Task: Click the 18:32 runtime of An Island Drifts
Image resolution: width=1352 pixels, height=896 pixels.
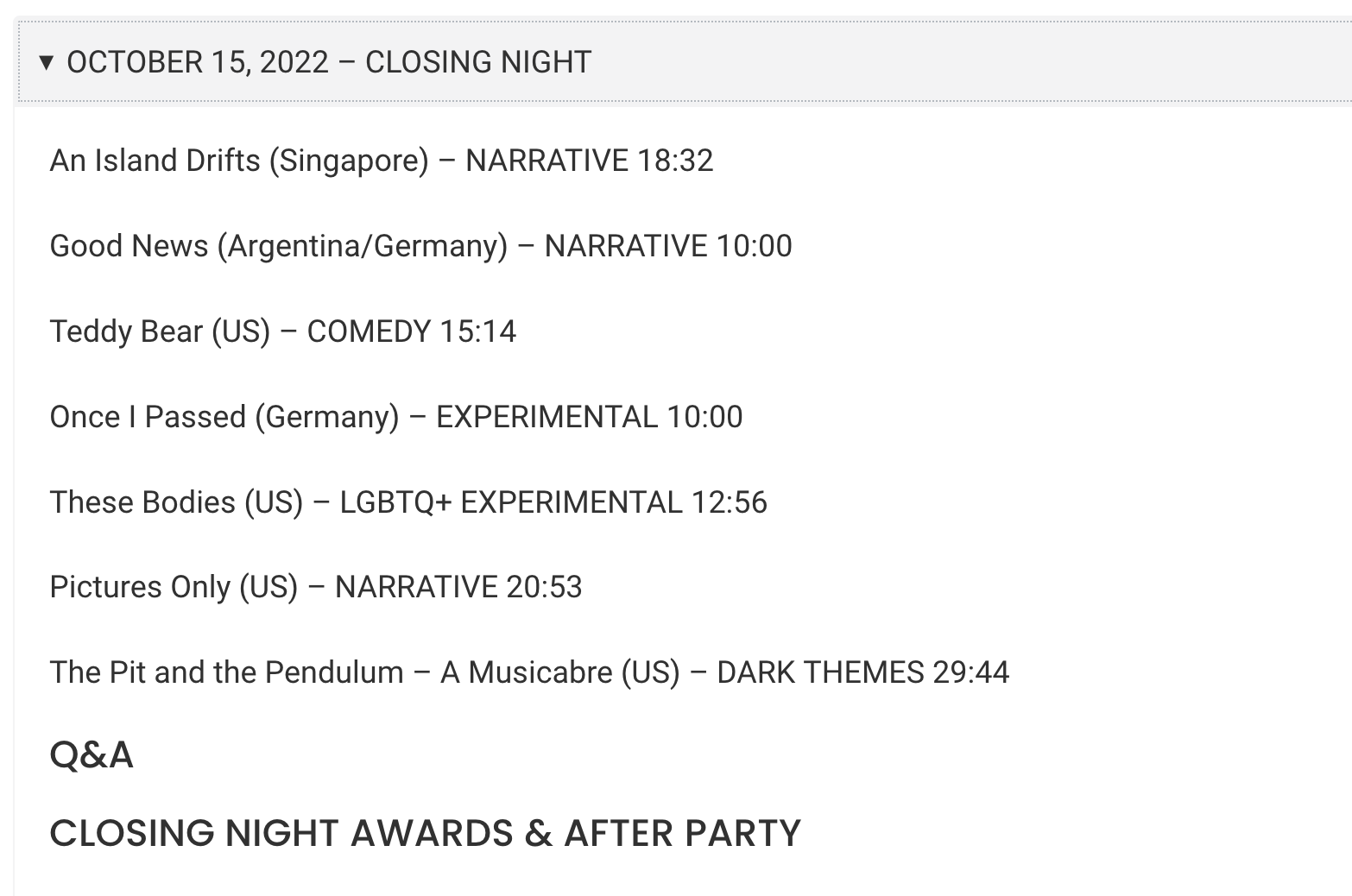Action: click(675, 161)
